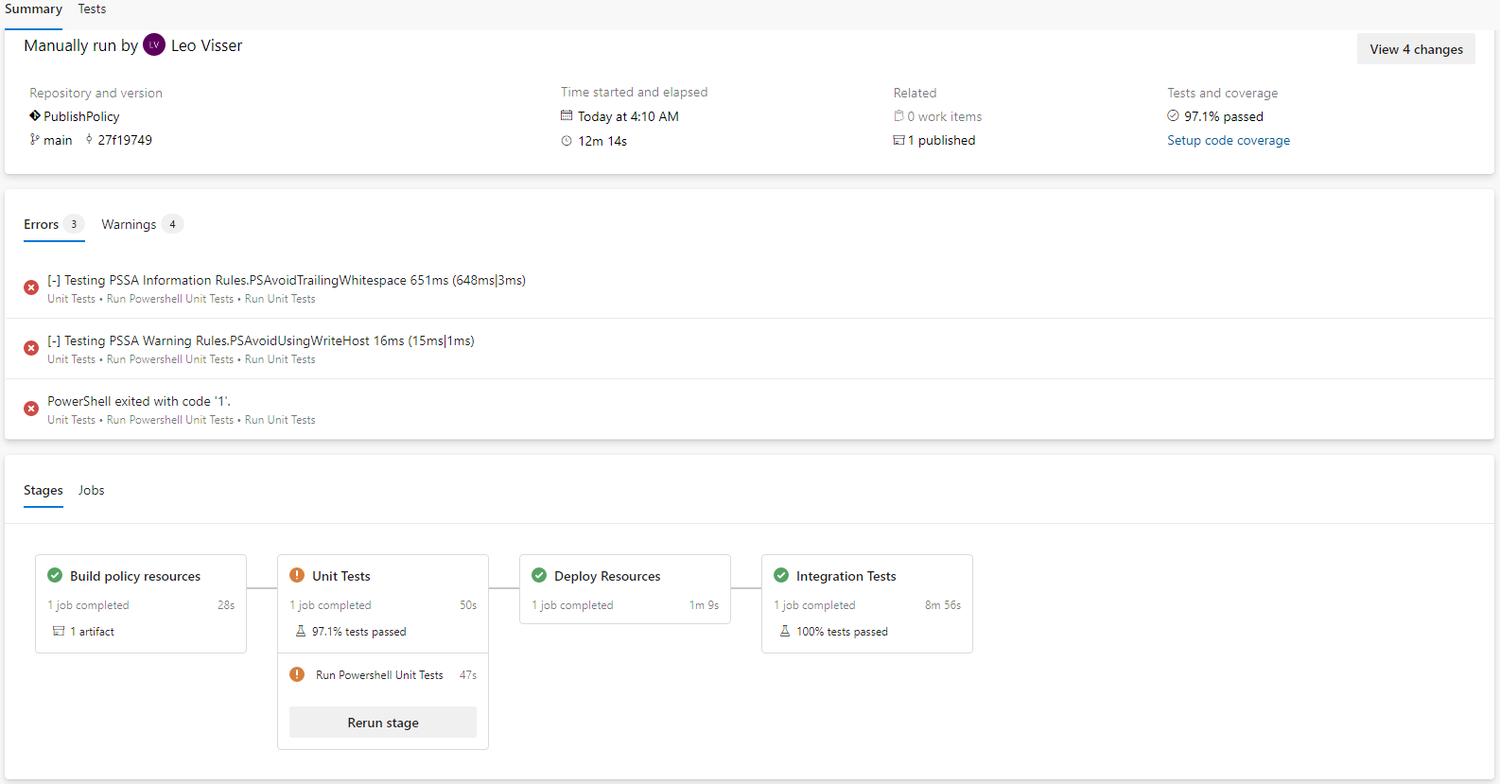
Task: Click the tests beaker icon under Unit Tests stage
Action: click(299, 631)
